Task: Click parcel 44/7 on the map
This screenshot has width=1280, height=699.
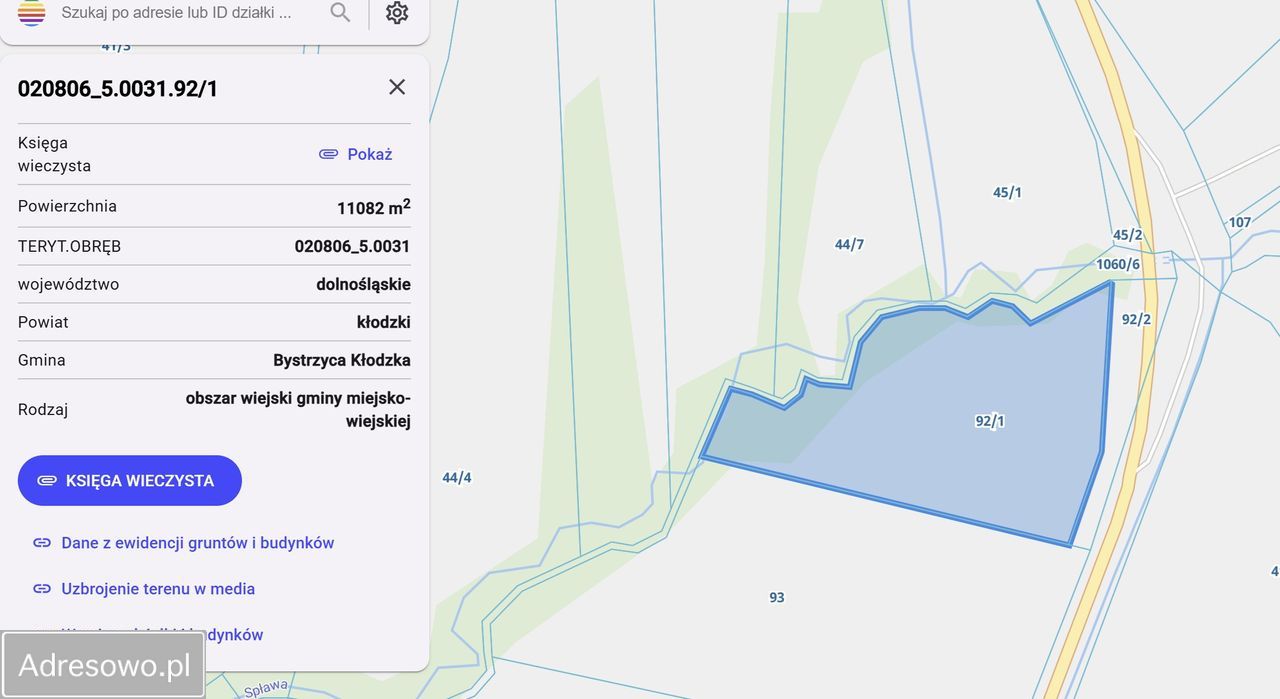Action: point(848,243)
